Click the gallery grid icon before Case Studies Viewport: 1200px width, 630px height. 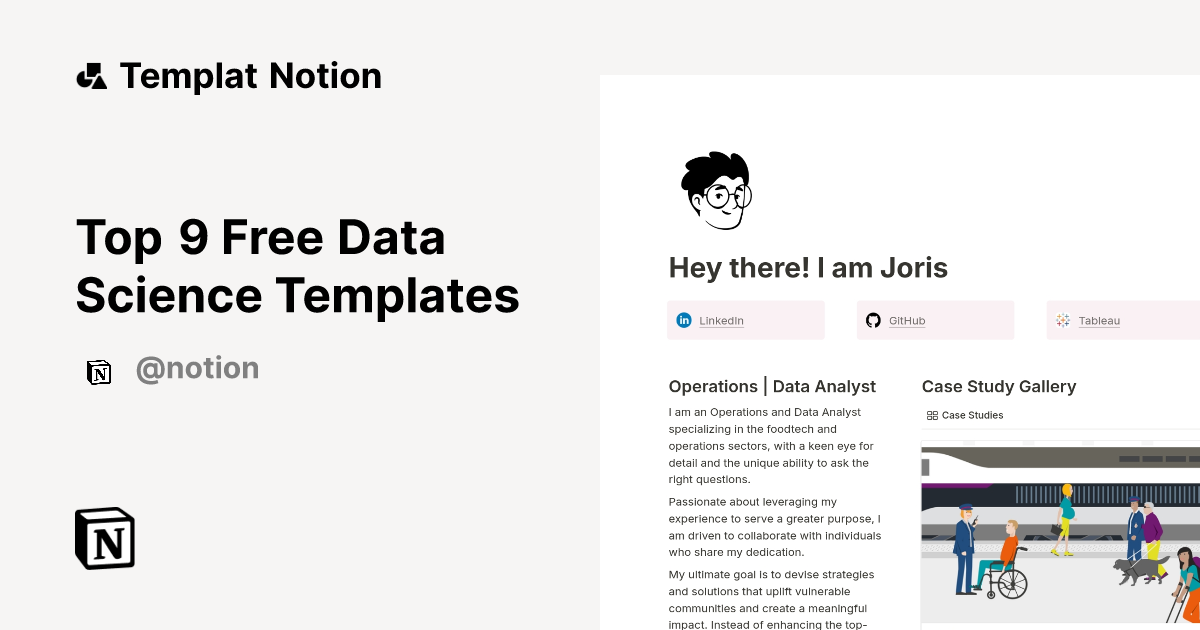point(932,415)
